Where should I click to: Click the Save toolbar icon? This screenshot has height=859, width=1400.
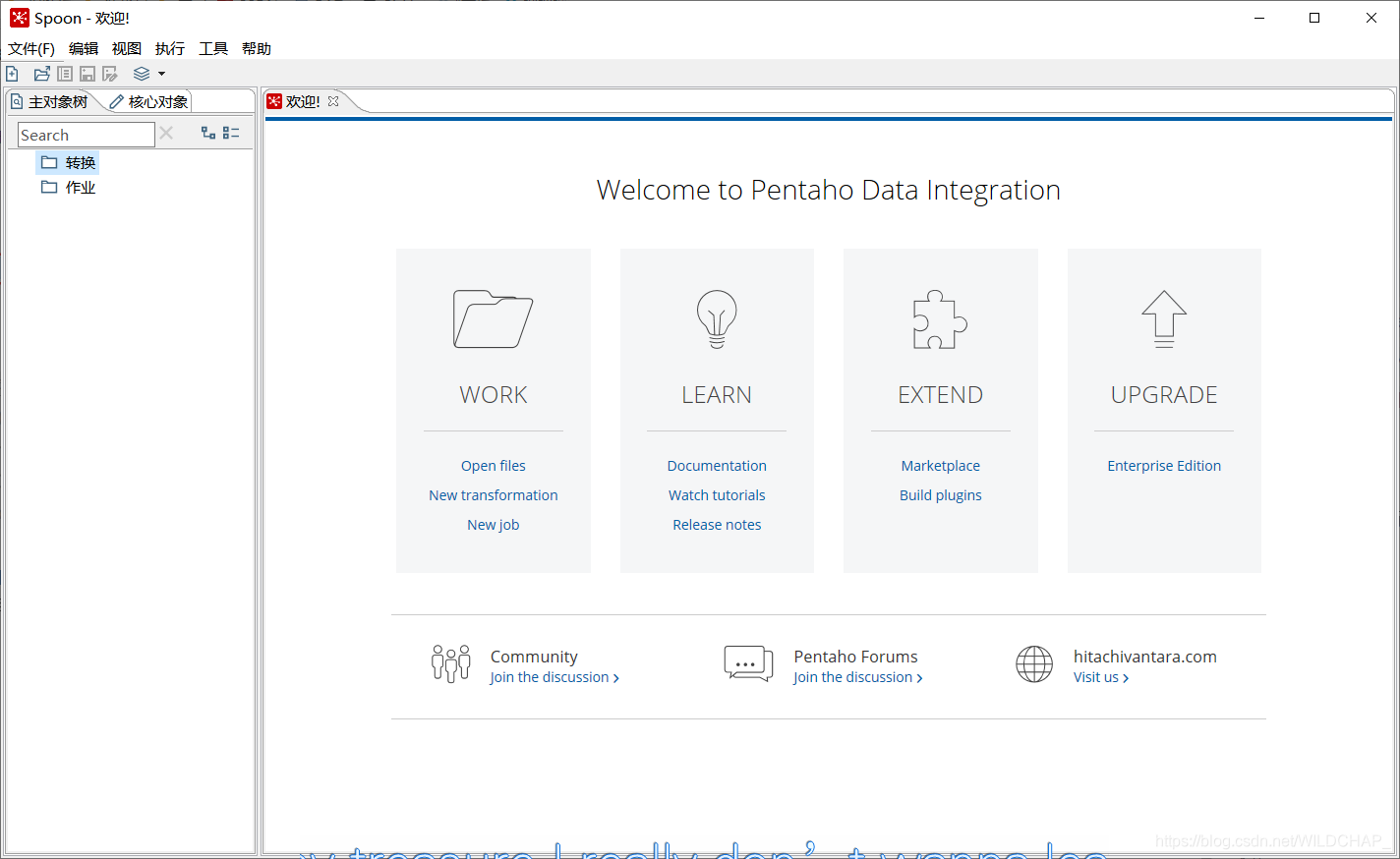87,74
